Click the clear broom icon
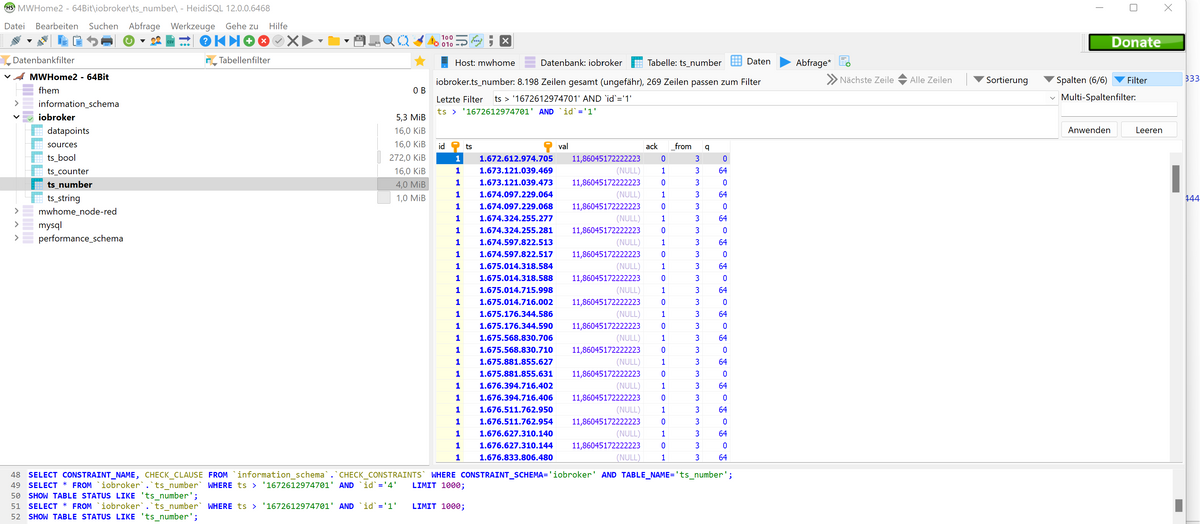This screenshot has width=1200, height=524. point(418,41)
